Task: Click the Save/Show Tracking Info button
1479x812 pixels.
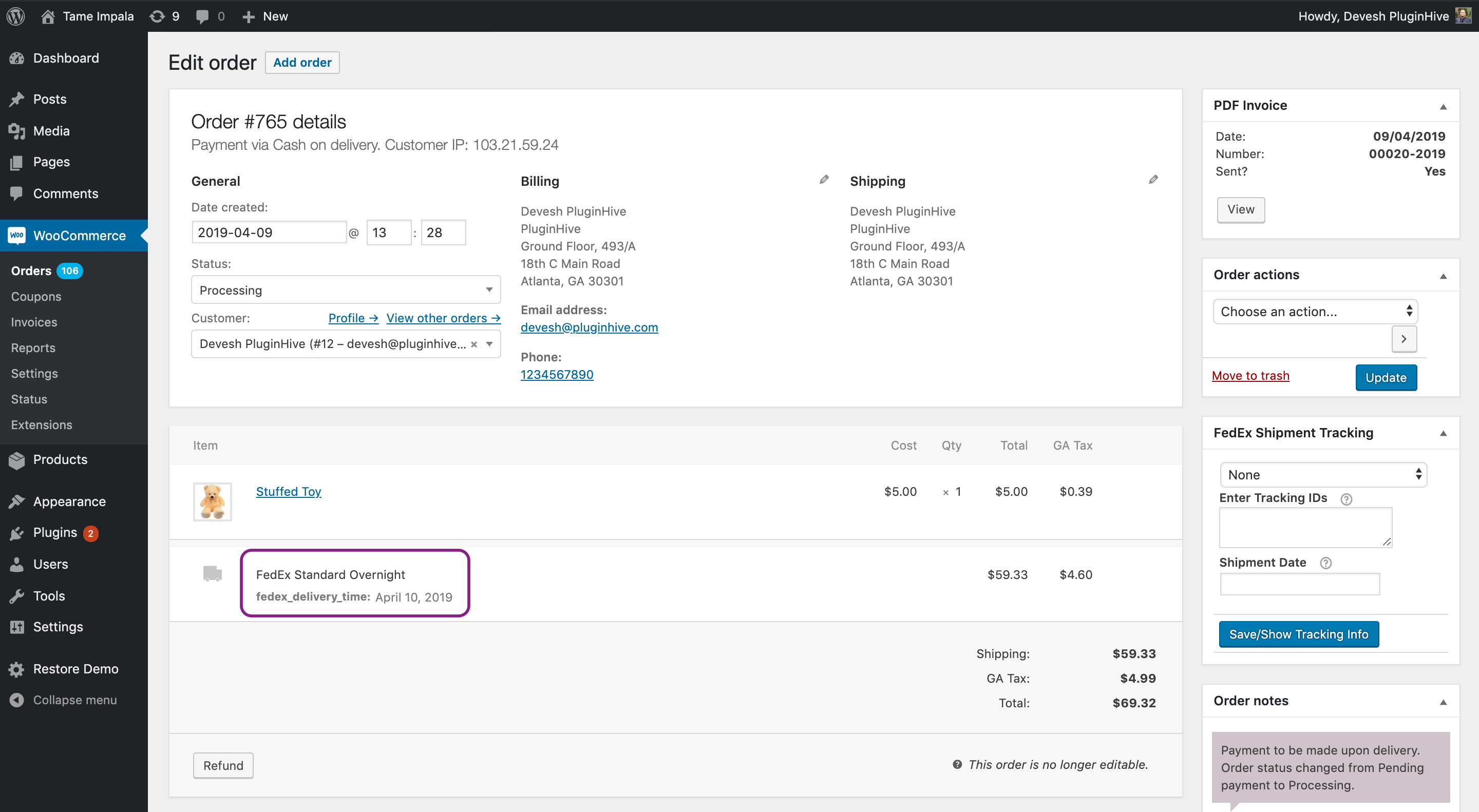Action: coord(1299,634)
